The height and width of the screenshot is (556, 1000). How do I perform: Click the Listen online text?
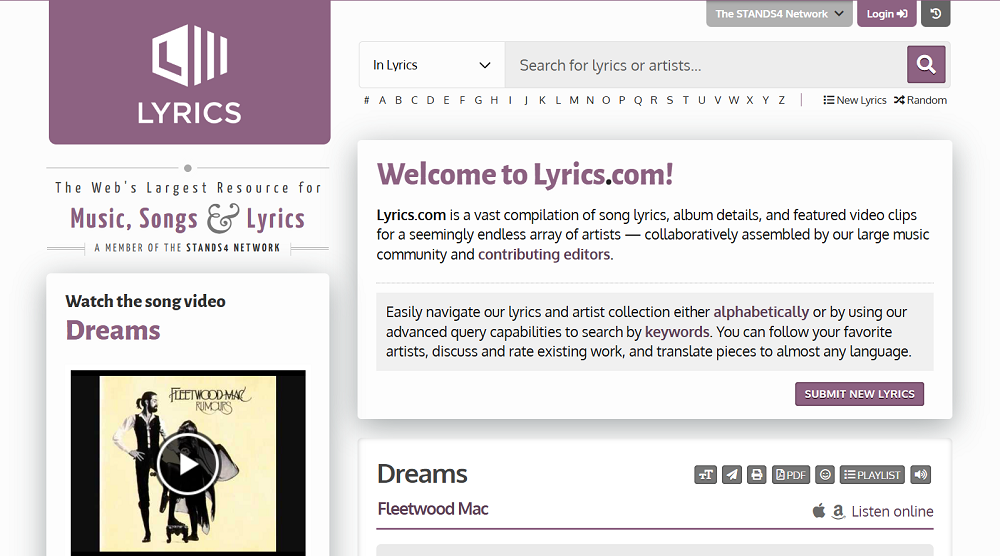click(x=892, y=511)
